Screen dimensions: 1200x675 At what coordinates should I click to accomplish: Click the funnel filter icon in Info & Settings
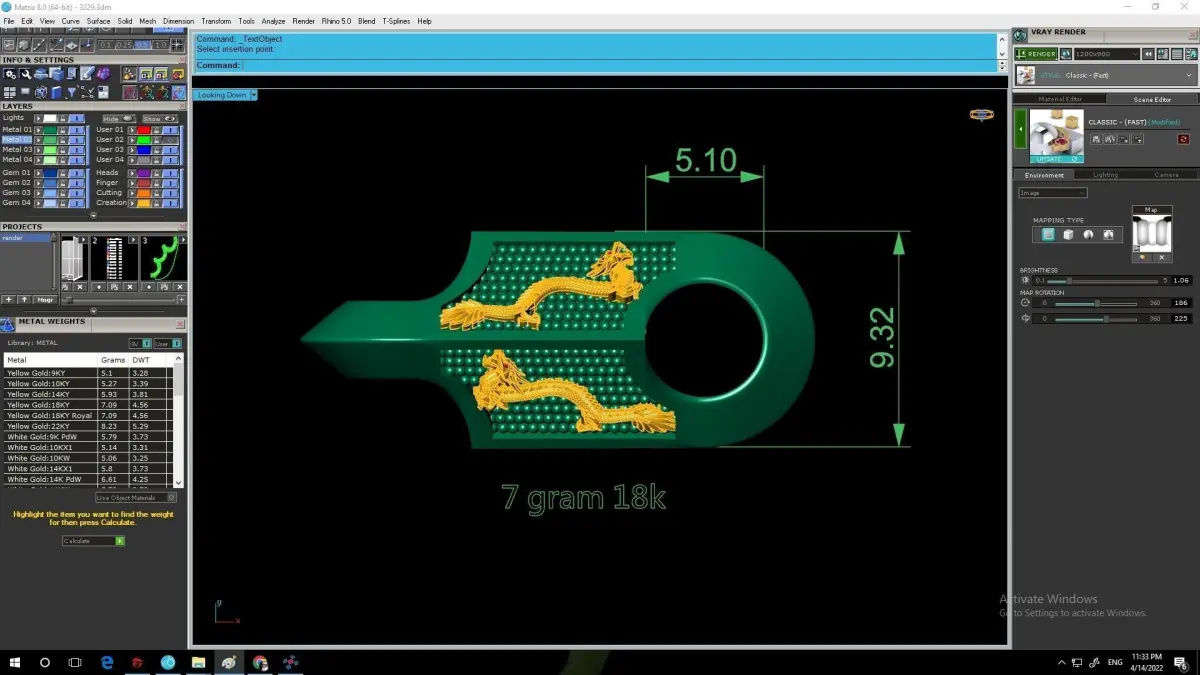(71, 92)
